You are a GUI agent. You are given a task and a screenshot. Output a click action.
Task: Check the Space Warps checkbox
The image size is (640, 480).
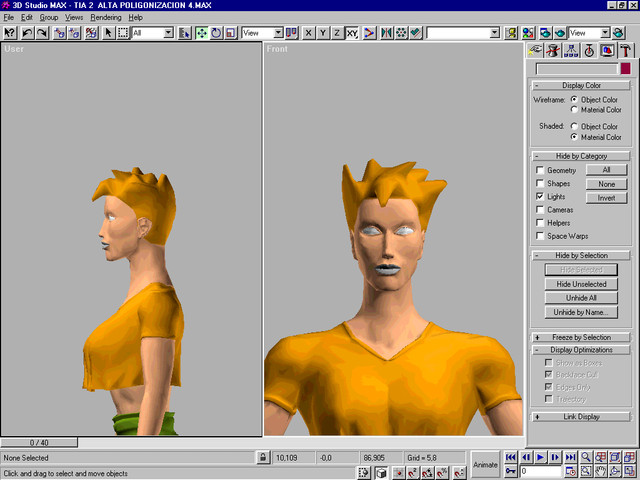tap(540, 236)
